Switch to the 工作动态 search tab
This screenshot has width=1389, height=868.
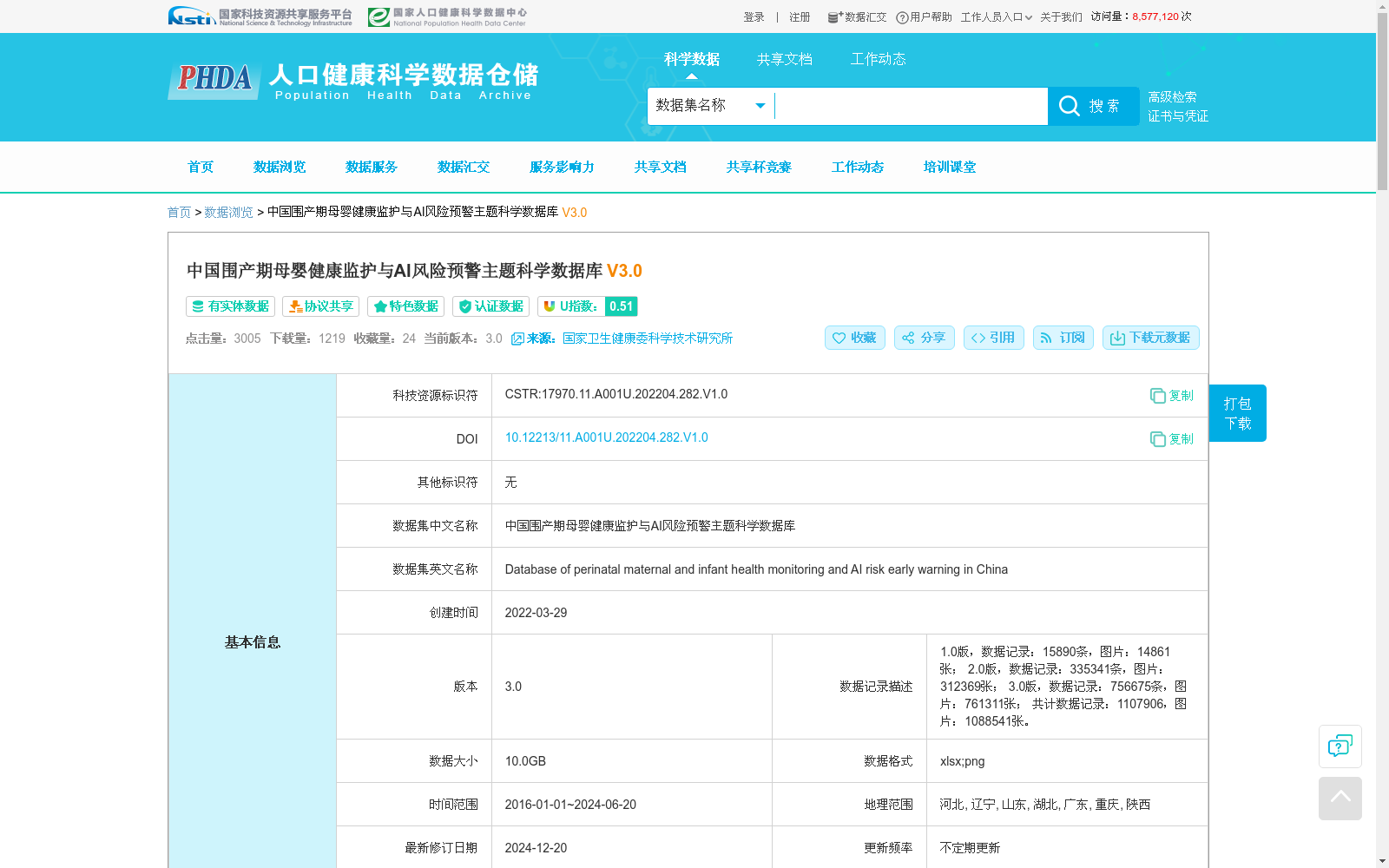tap(879, 59)
